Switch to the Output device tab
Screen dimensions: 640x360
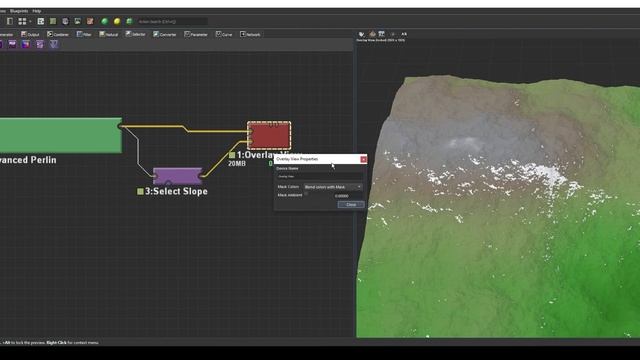pyautogui.click(x=30, y=34)
